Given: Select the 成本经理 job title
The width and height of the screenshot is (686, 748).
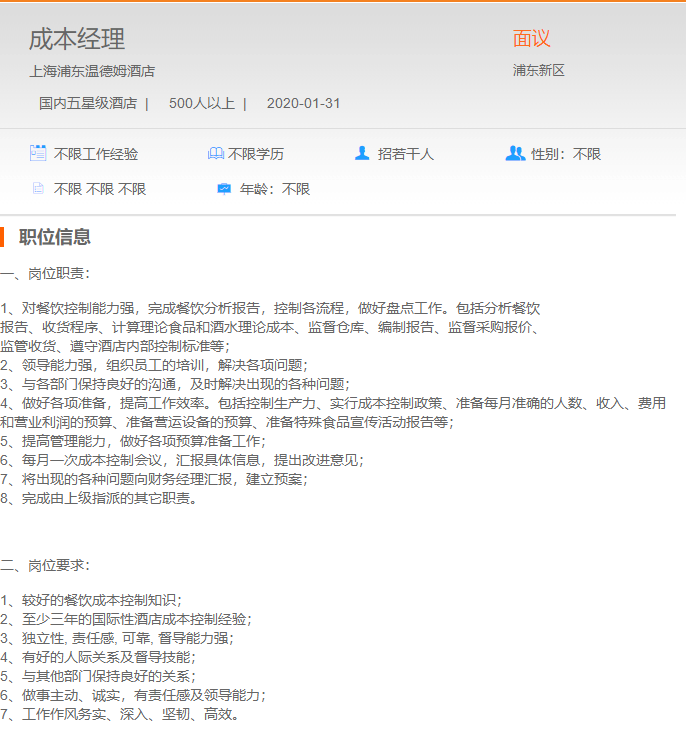Looking at the screenshot, I should [x=77, y=39].
